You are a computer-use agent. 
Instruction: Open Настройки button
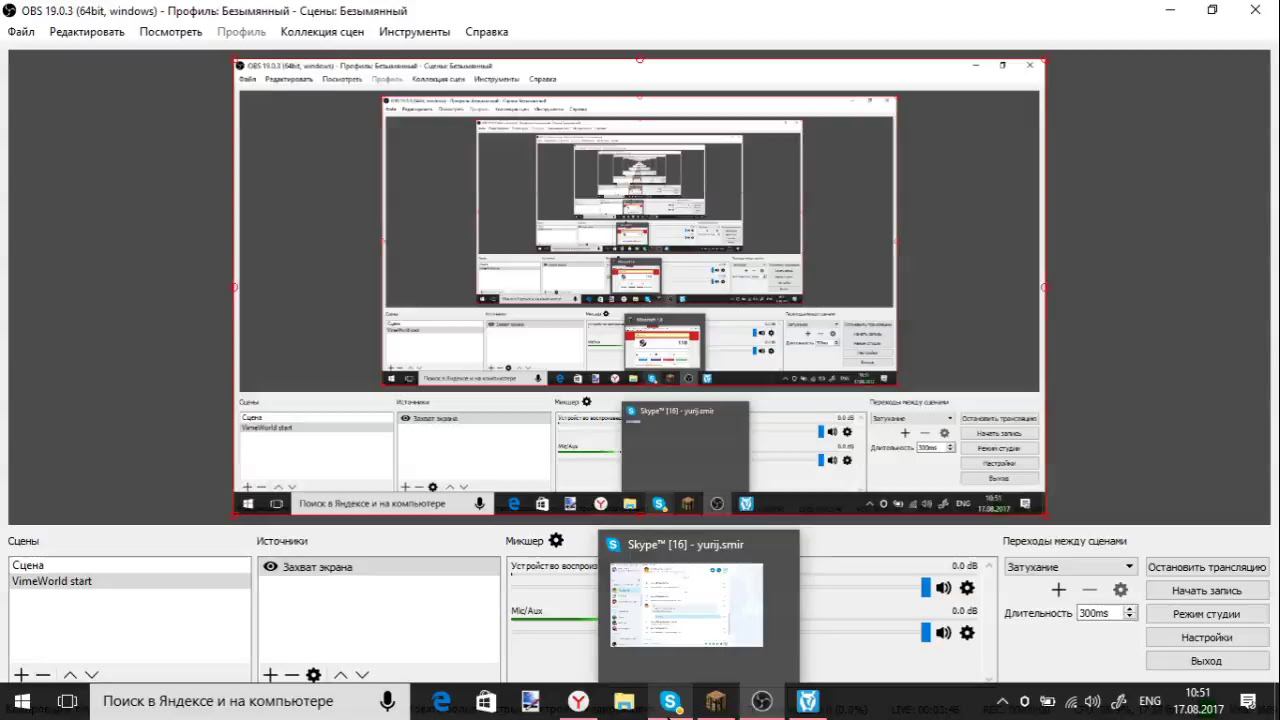pyautogui.click(x=1207, y=637)
